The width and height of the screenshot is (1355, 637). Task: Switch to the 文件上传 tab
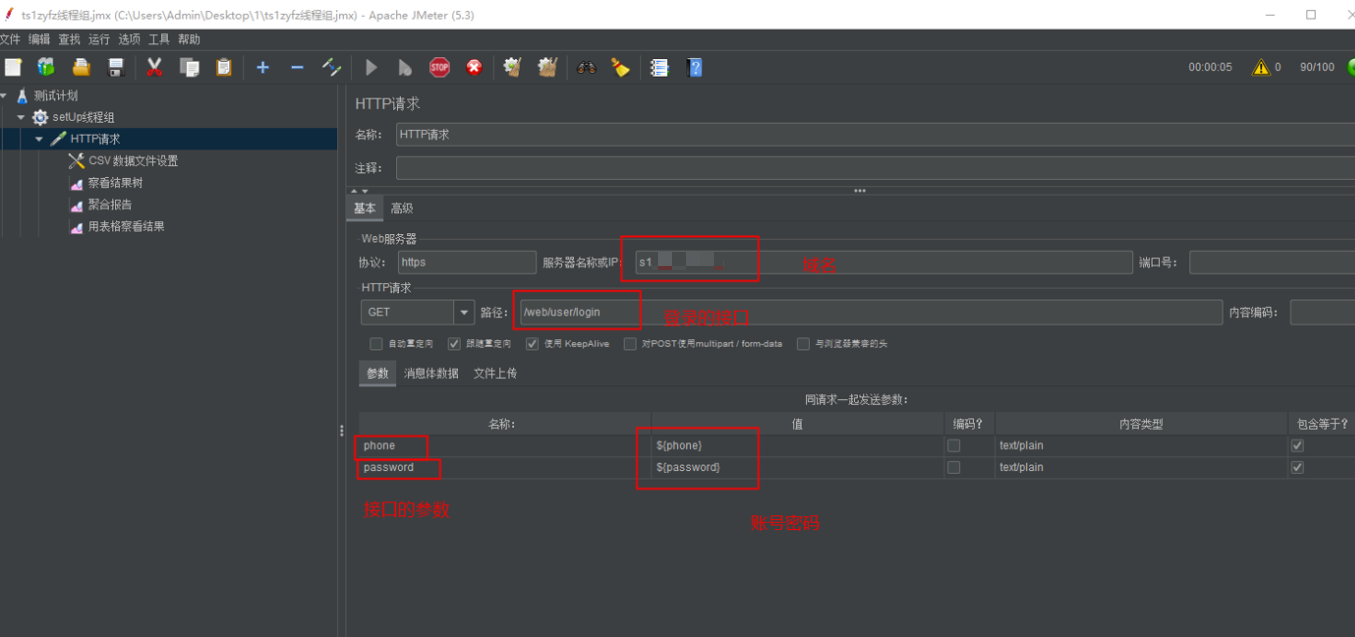[495, 373]
